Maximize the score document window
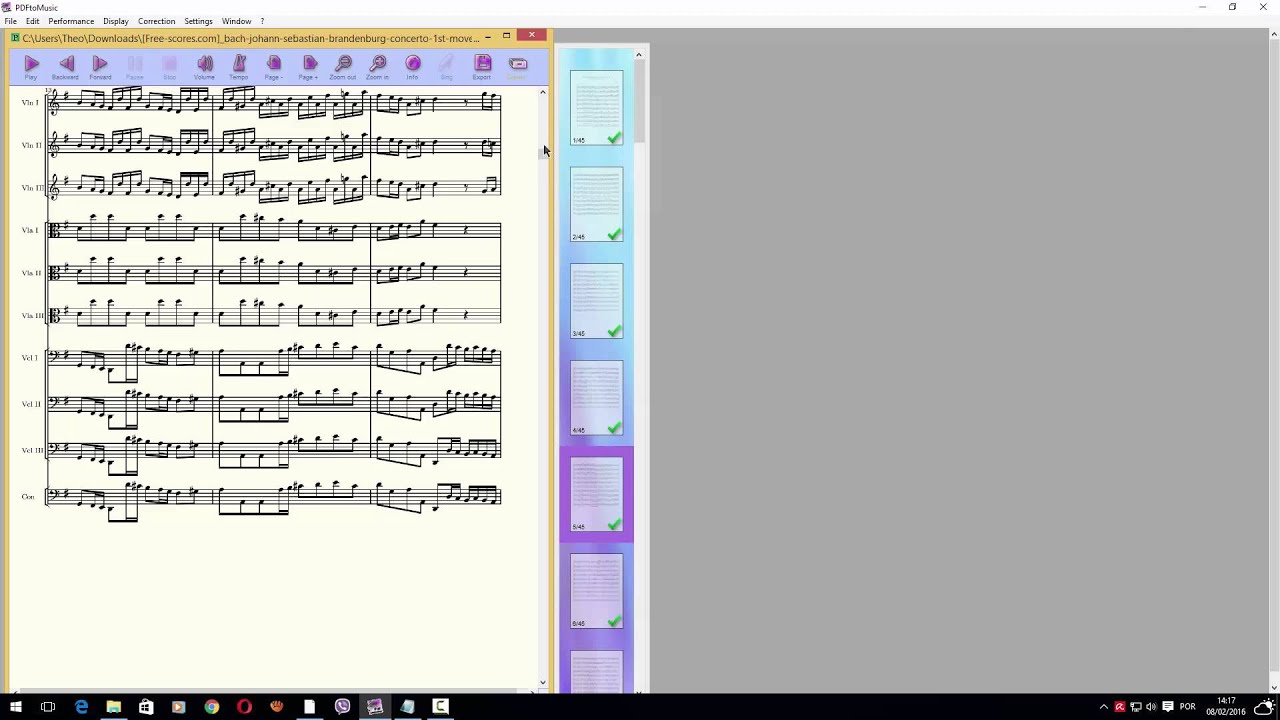 pyautogui.click(x=507, y=37)
